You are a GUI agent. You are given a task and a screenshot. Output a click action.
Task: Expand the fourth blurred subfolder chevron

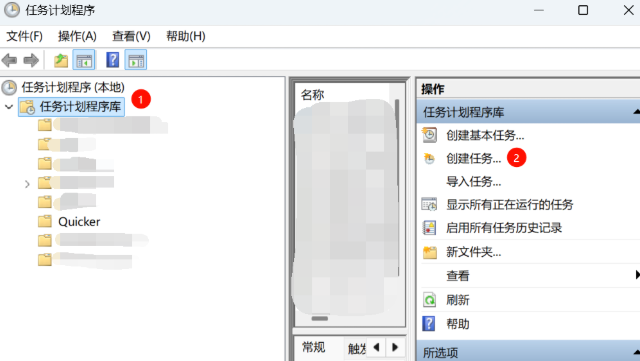point(27,184)
